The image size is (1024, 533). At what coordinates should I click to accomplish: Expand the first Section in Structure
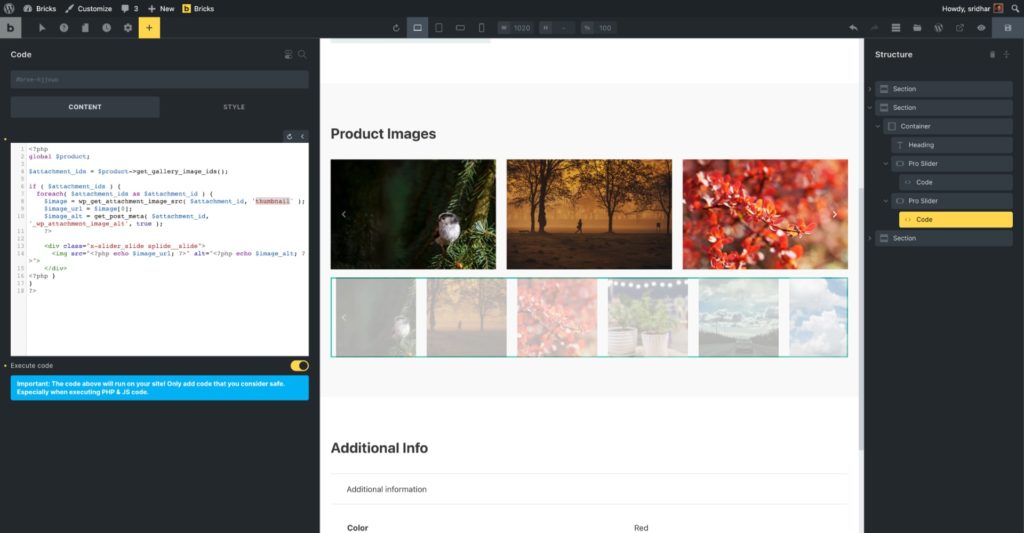pyautogui.click(x=870, y=89)
